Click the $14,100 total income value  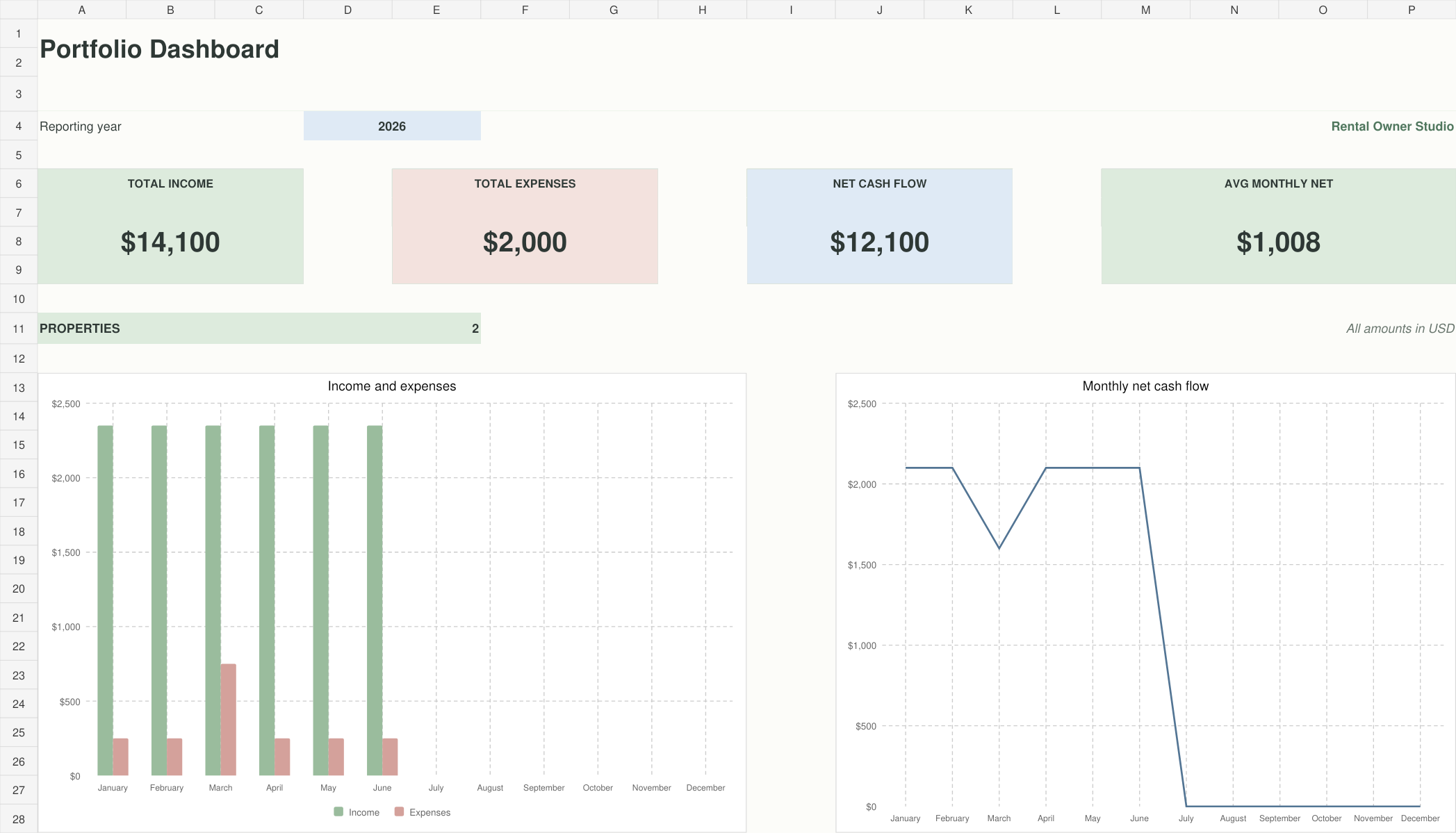pos(170,242)
